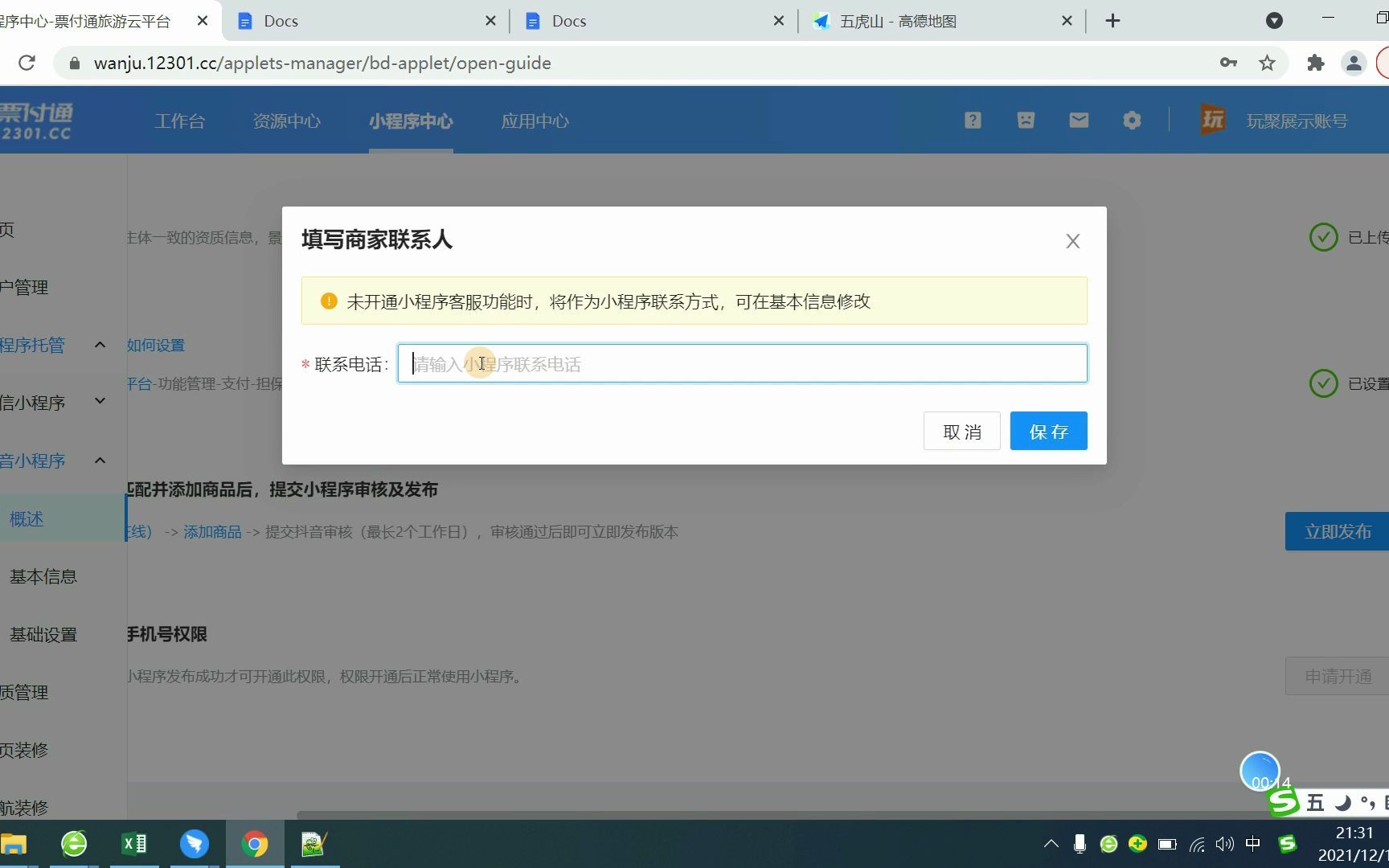Show hidden system tray icons
This screenshot has width=1389, height=868.
[x=1051, y=844]
